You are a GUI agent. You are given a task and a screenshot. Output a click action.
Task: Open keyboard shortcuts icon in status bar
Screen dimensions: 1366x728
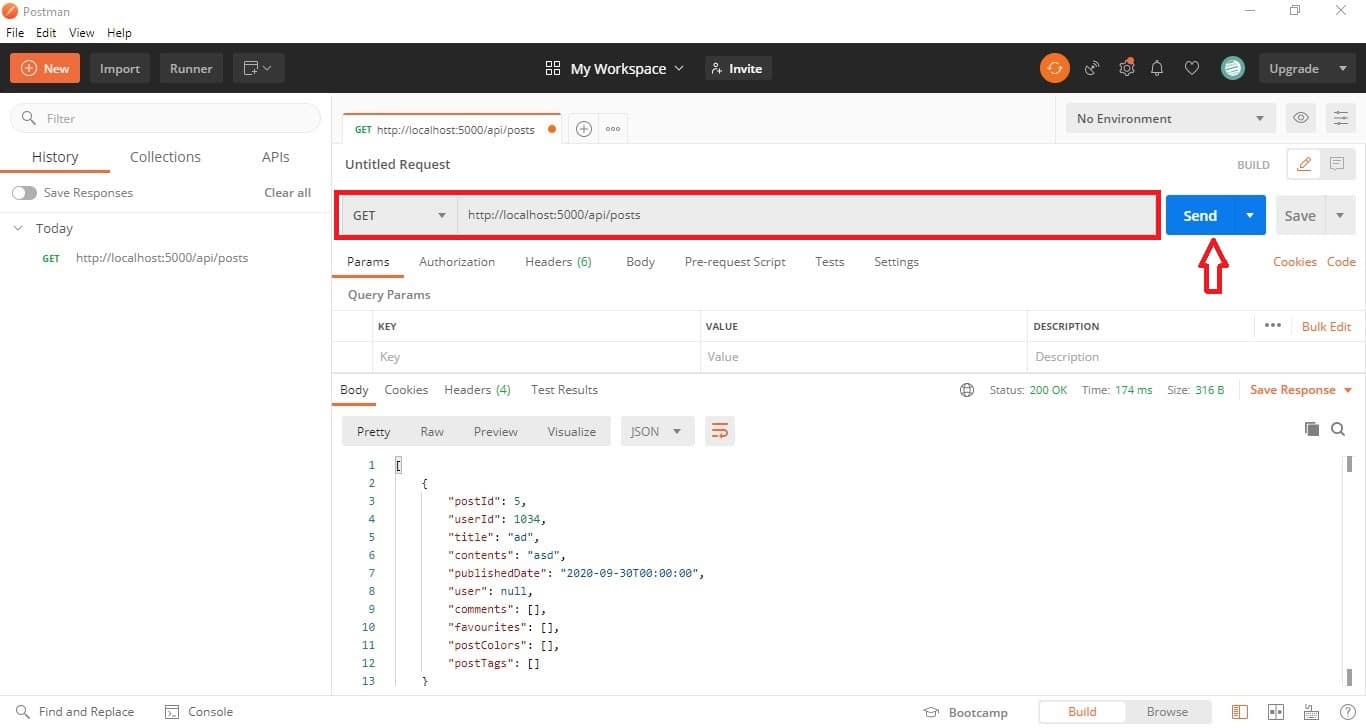1312,712
